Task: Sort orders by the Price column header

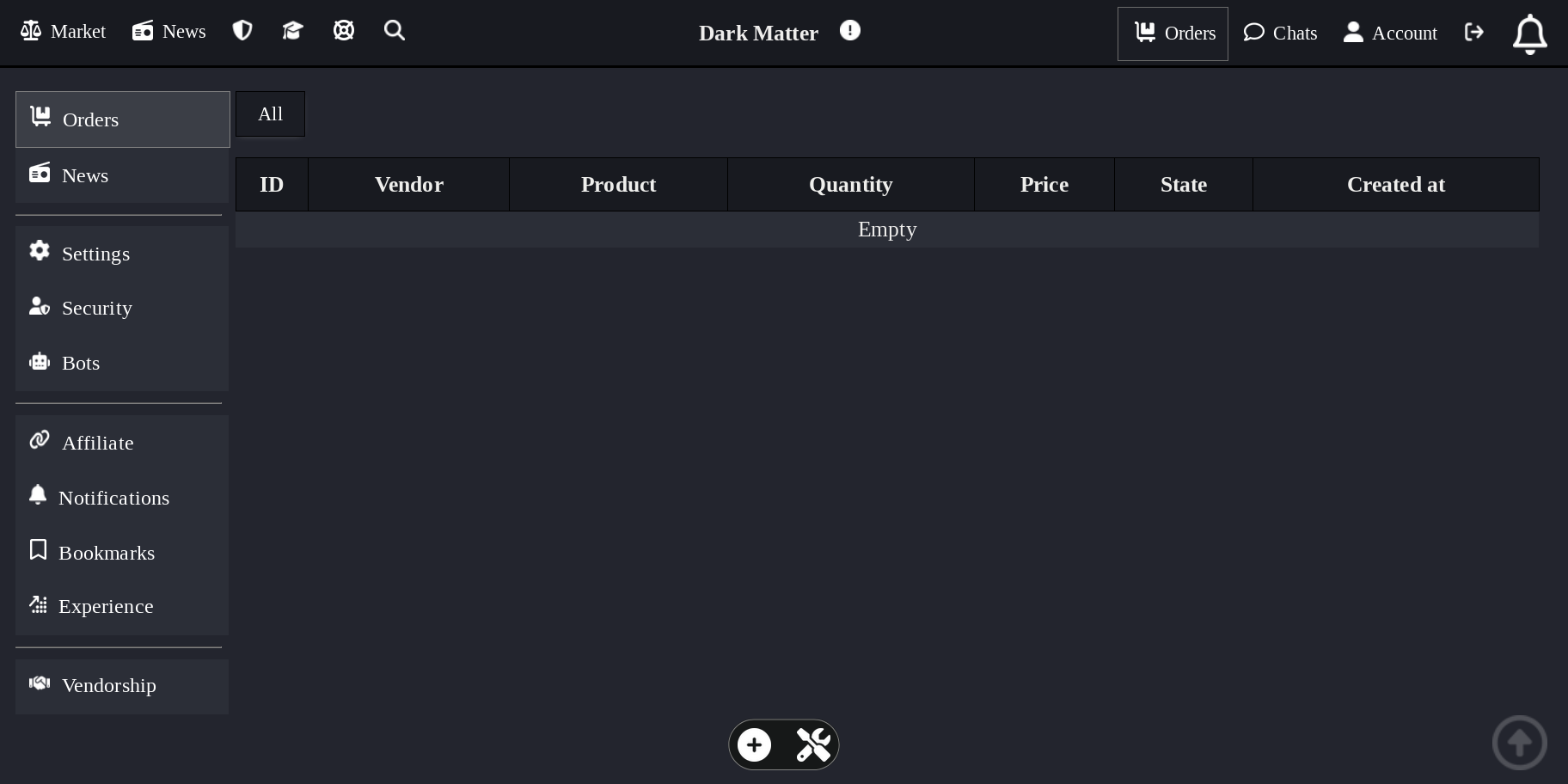Action: [x=1044, y=184]
